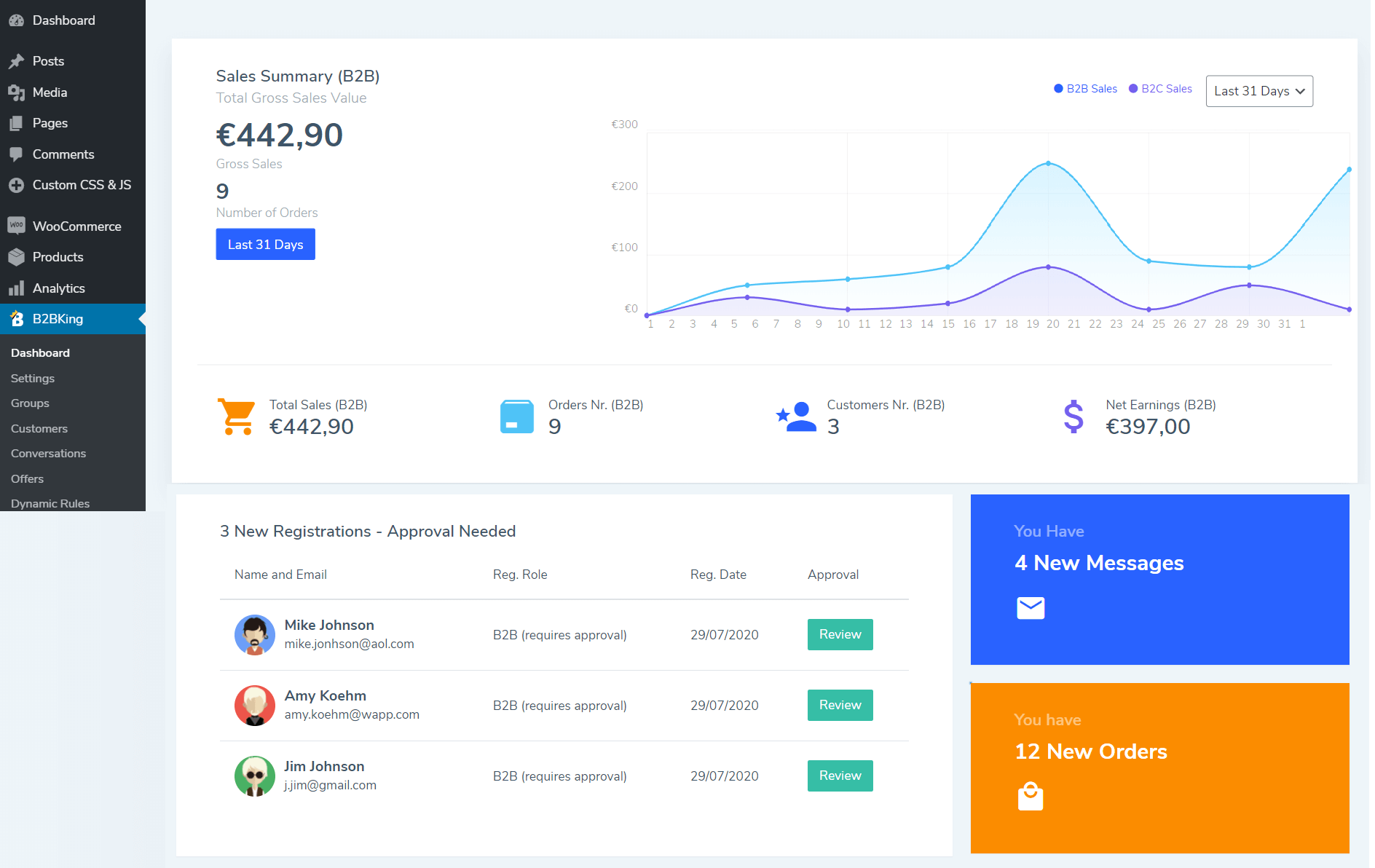The image size is (1375, 868).
Task: Click Mike Johnson's avatar
Action: (254, 635)
